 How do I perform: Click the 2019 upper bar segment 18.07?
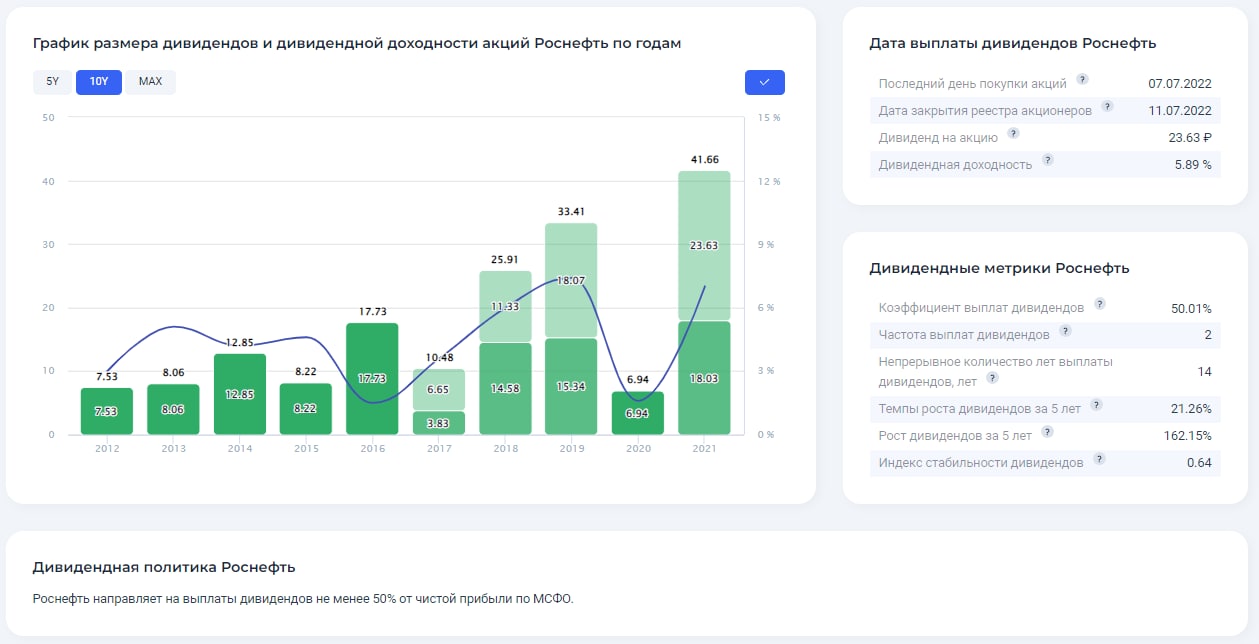[571, 280]
